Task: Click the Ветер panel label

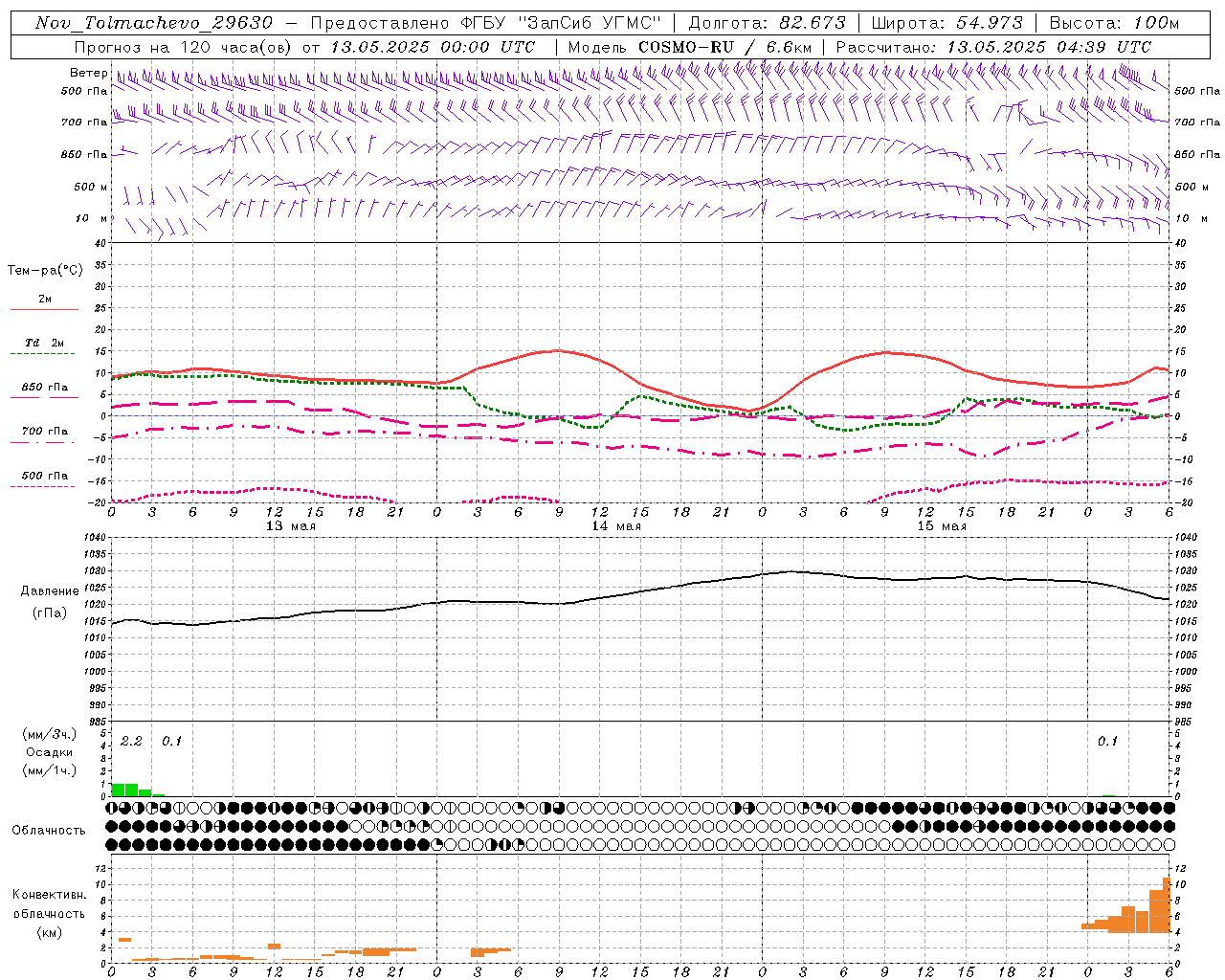Action: click(x=88, y=73)
